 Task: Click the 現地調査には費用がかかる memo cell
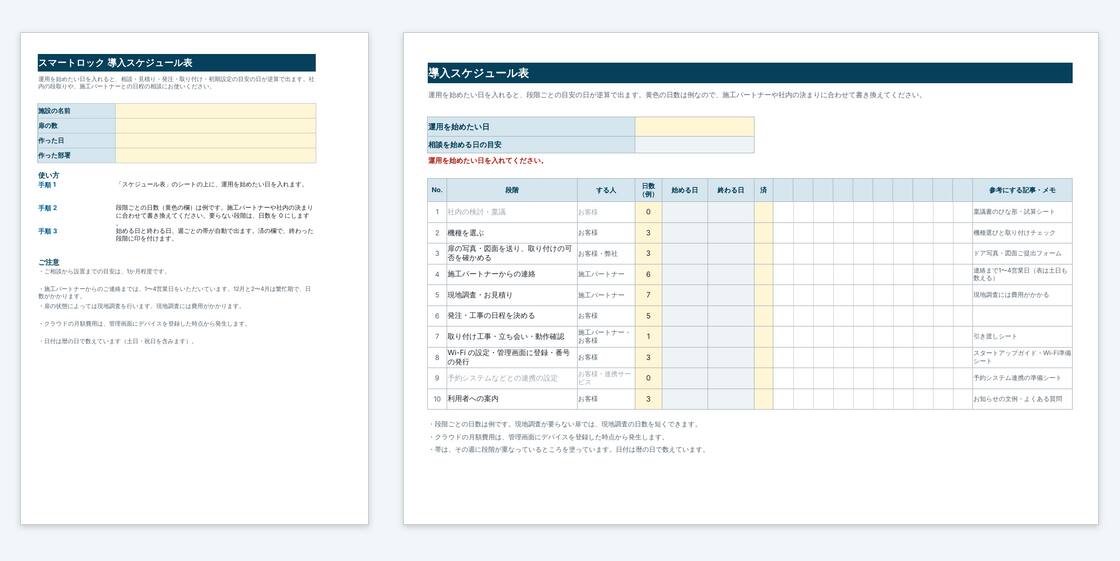point(1022,295)
